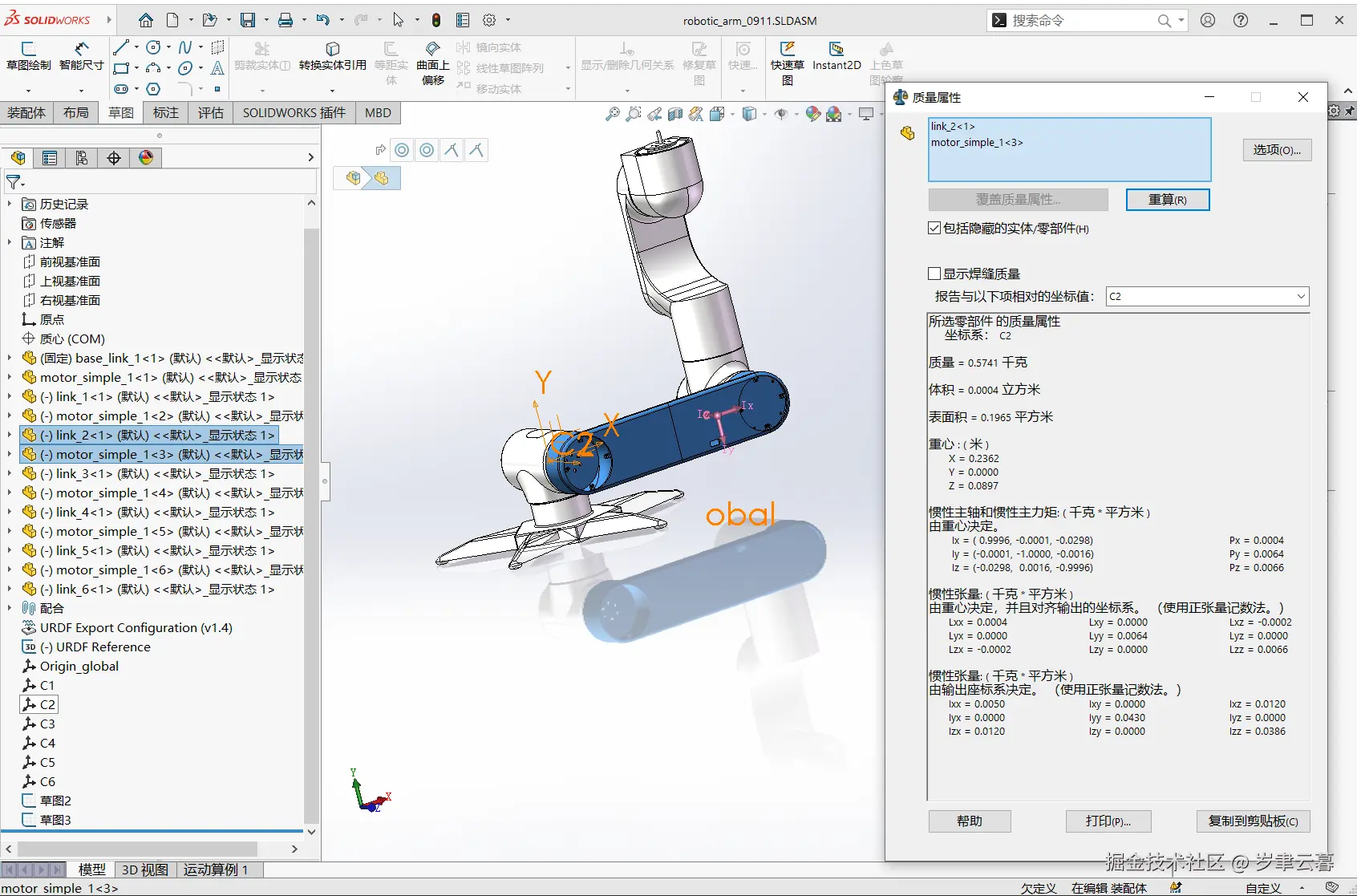The width and height of the screenshot is (1357, 896).
Task: Click the rebuild traffic light icon
Action: (436, 20)
